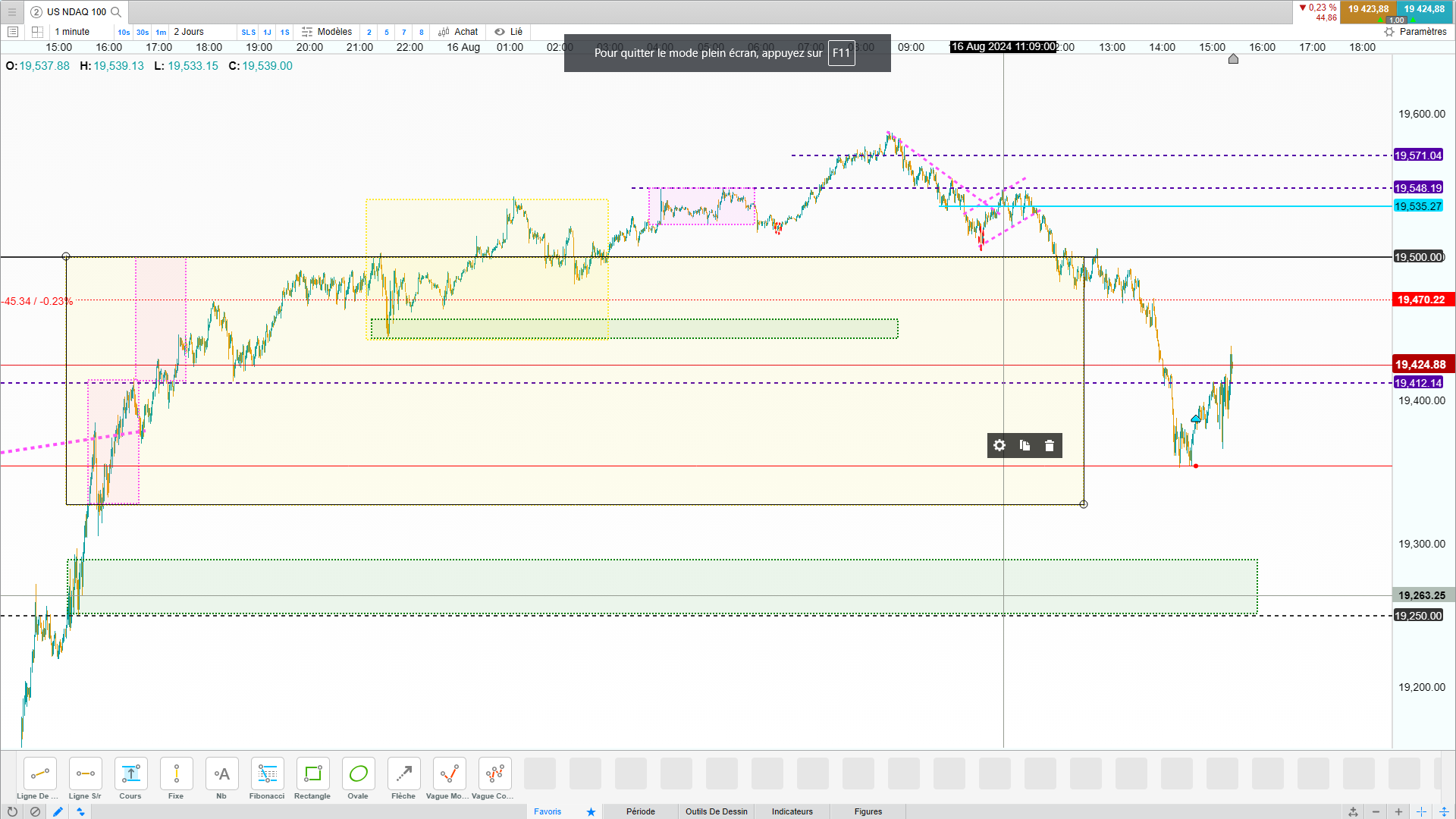This screenshot has height=819, width=1456.
Task: Open the Paramètres settings
Action: 1415,32
